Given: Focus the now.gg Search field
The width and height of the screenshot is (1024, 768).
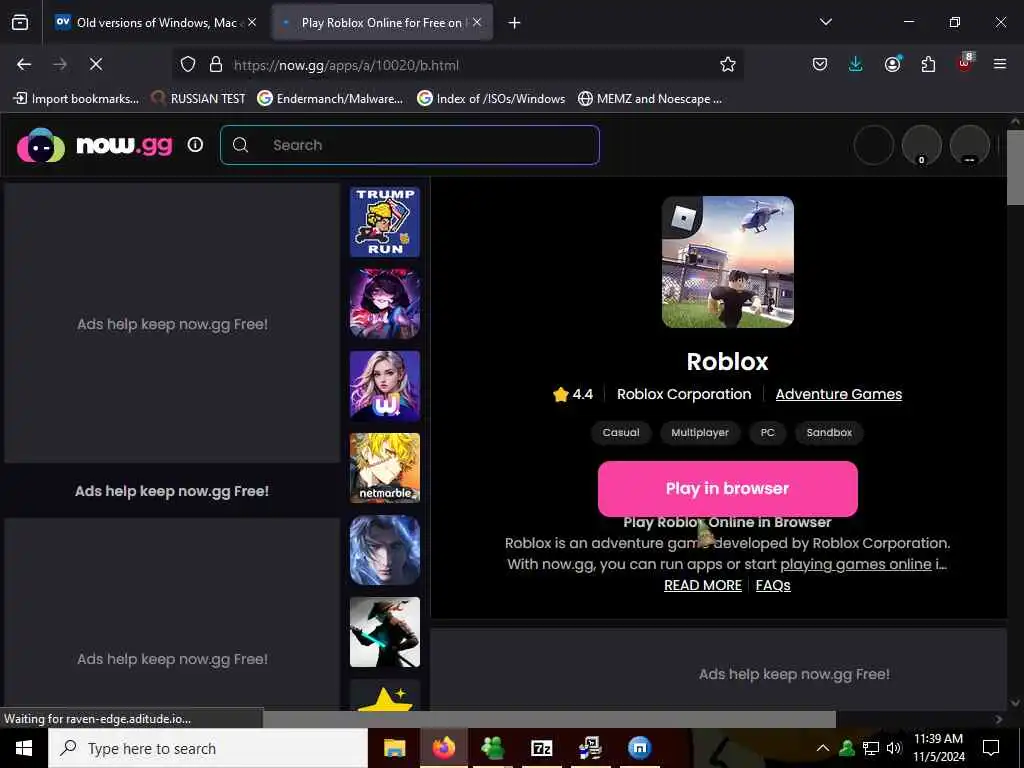Looking at the screenshot, I should pos(409,145).
